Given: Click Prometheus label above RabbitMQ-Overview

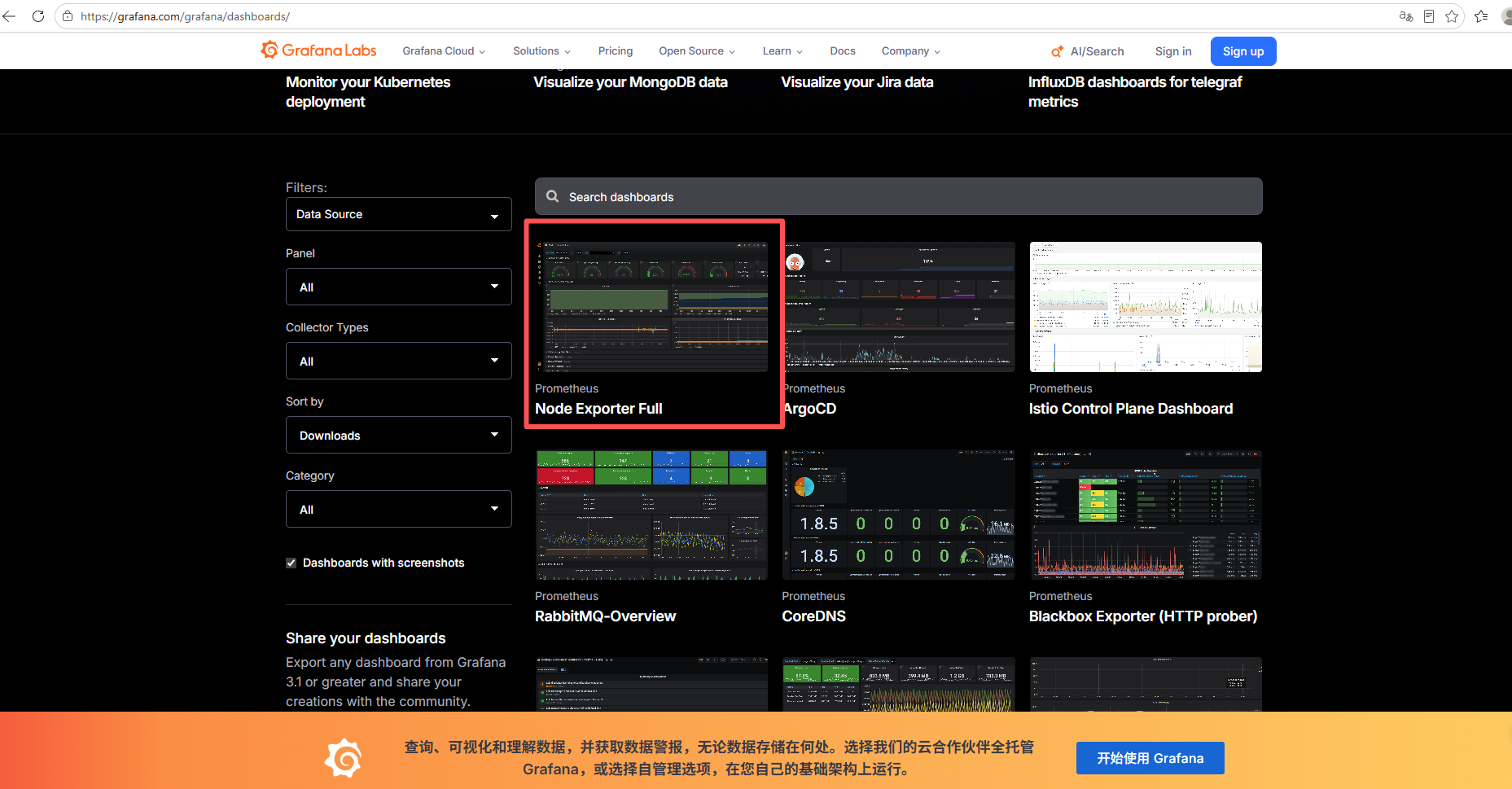Looking at the screenshot, I should click(x=567, y=596).
